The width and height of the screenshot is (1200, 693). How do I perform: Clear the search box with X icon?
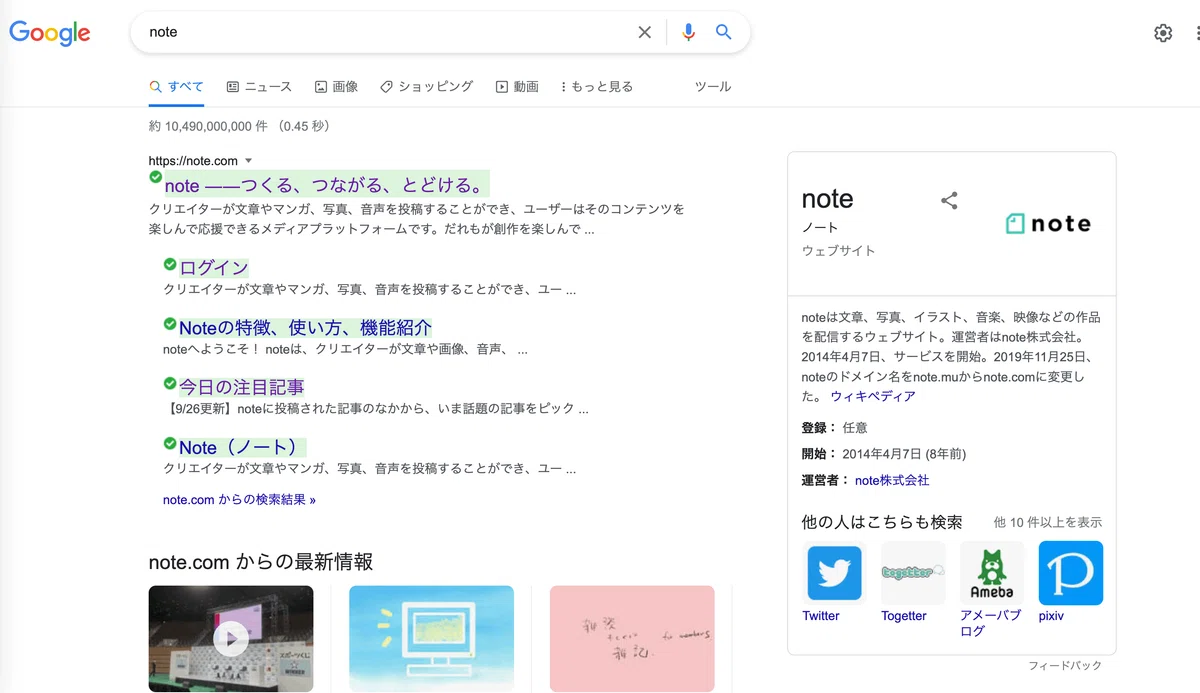point(645,32)
